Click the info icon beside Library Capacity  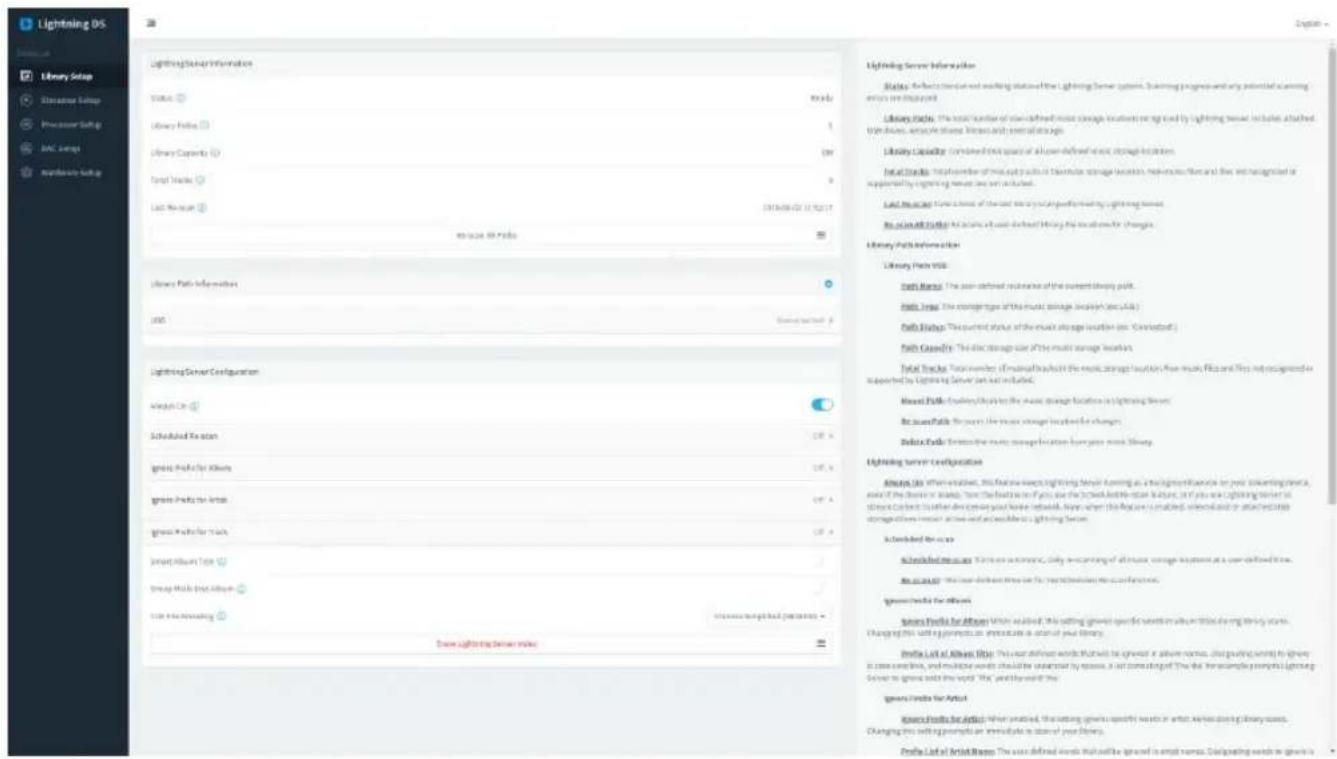pos(216,153)
